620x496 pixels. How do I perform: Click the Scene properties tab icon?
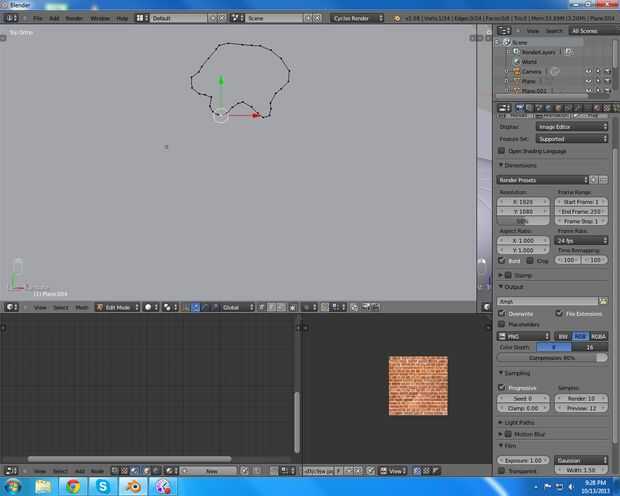pos(539,108)
